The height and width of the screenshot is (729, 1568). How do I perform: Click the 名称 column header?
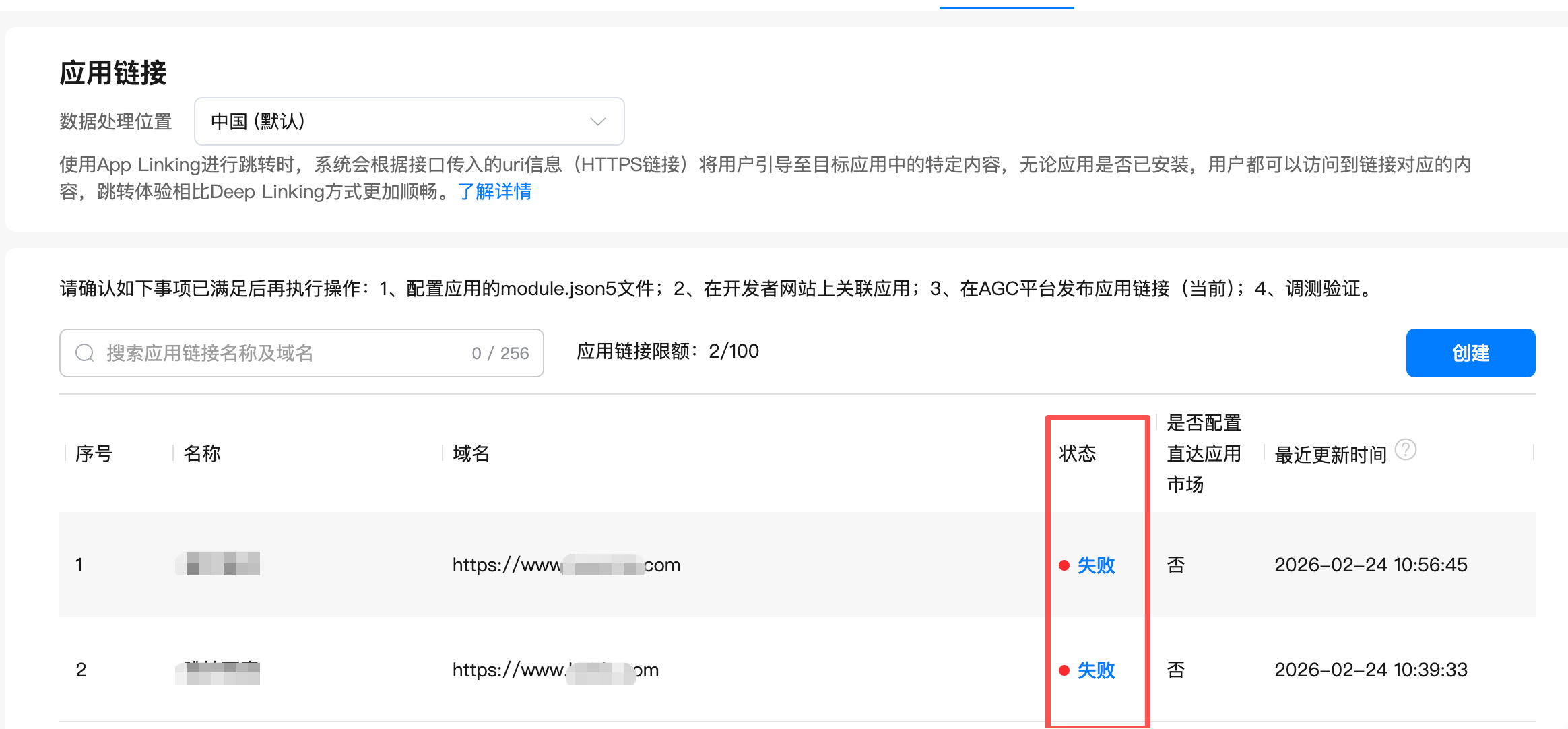(199, 453)
